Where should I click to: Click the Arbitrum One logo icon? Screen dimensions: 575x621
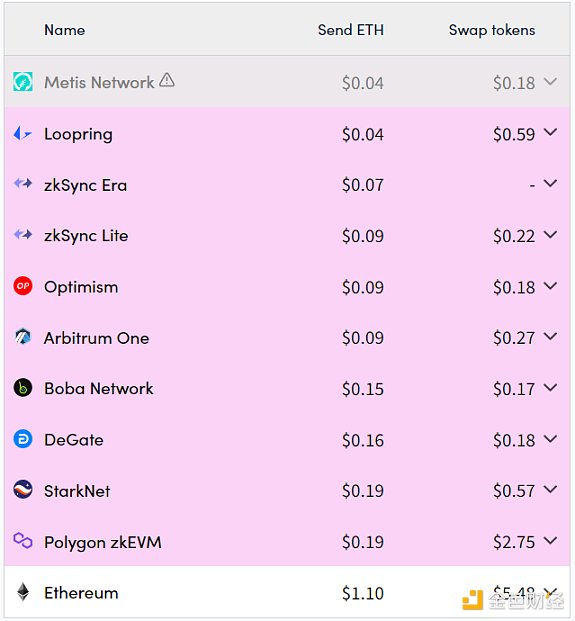[23, 337]
